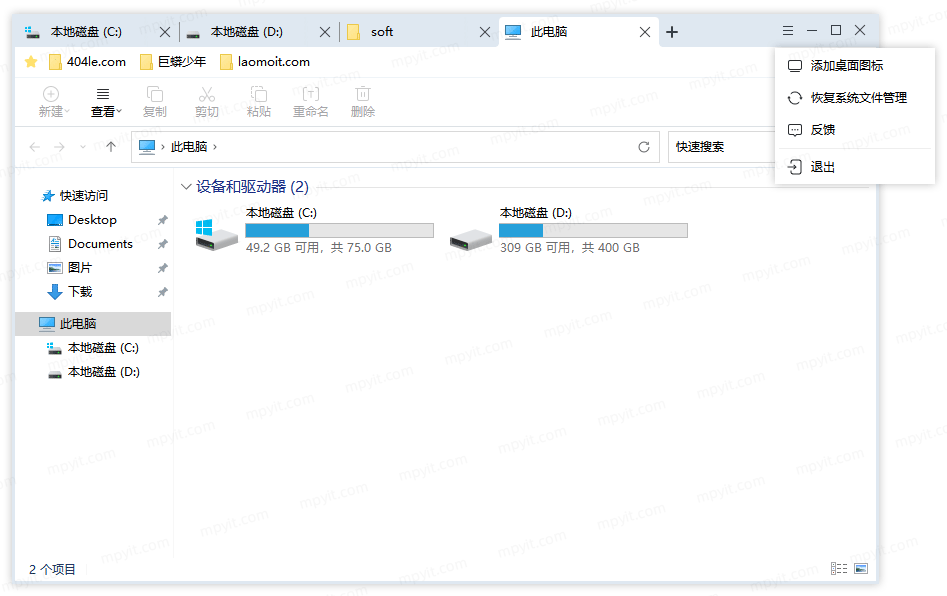This screenshot has height=596, width=947.
Task: Switch to the 本地磁盘 (C:) tab
Action: 86,32
